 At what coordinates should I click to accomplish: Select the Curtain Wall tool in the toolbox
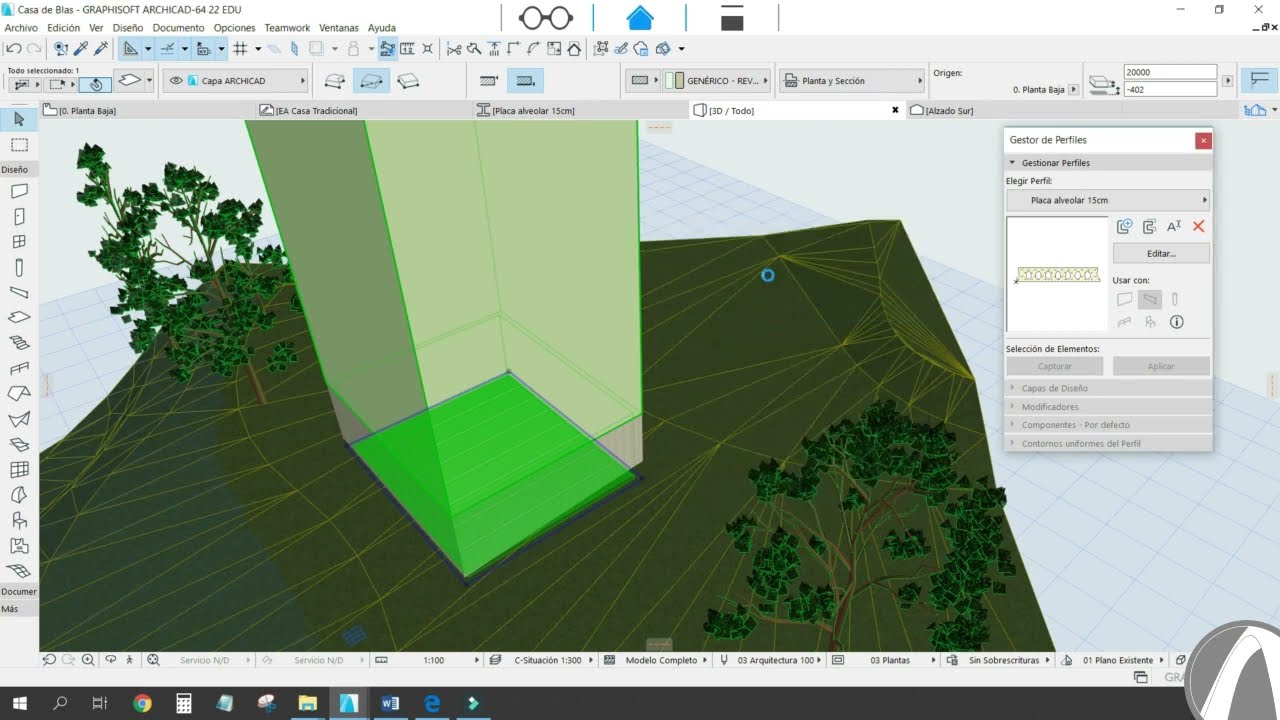19,469
